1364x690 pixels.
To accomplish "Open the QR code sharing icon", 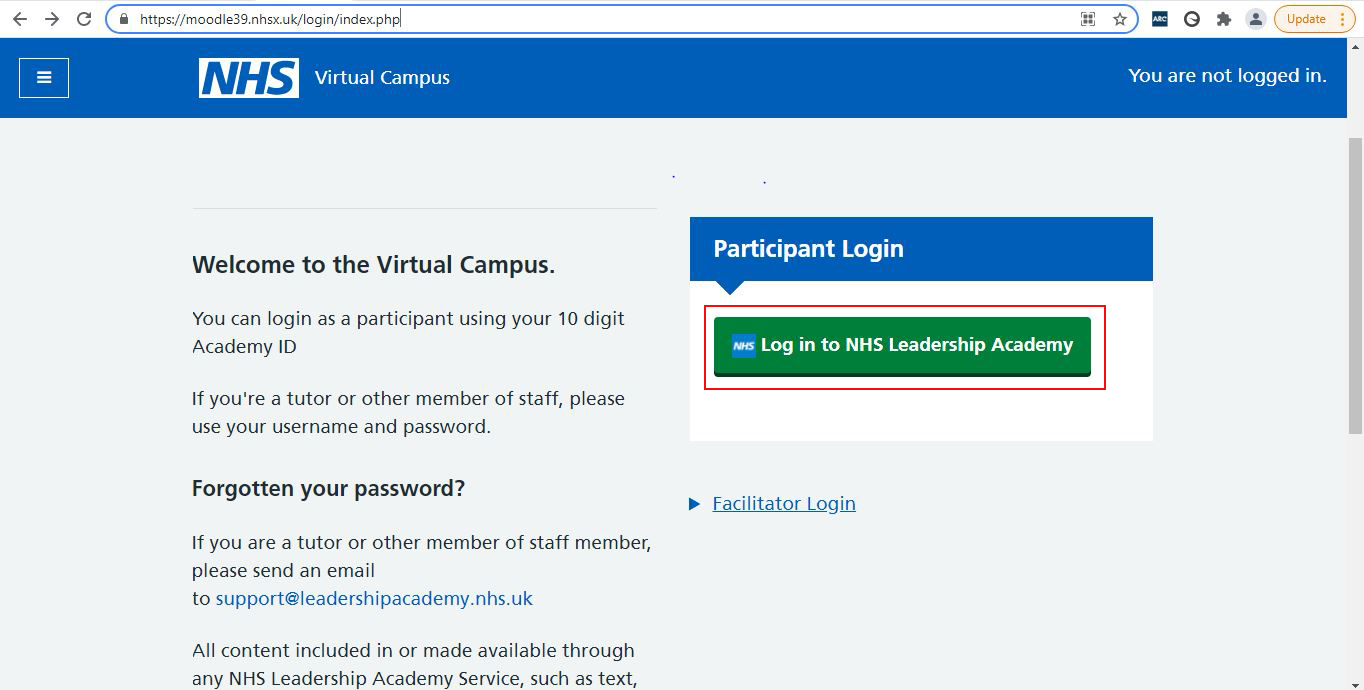I will (x=1087, y=18).
